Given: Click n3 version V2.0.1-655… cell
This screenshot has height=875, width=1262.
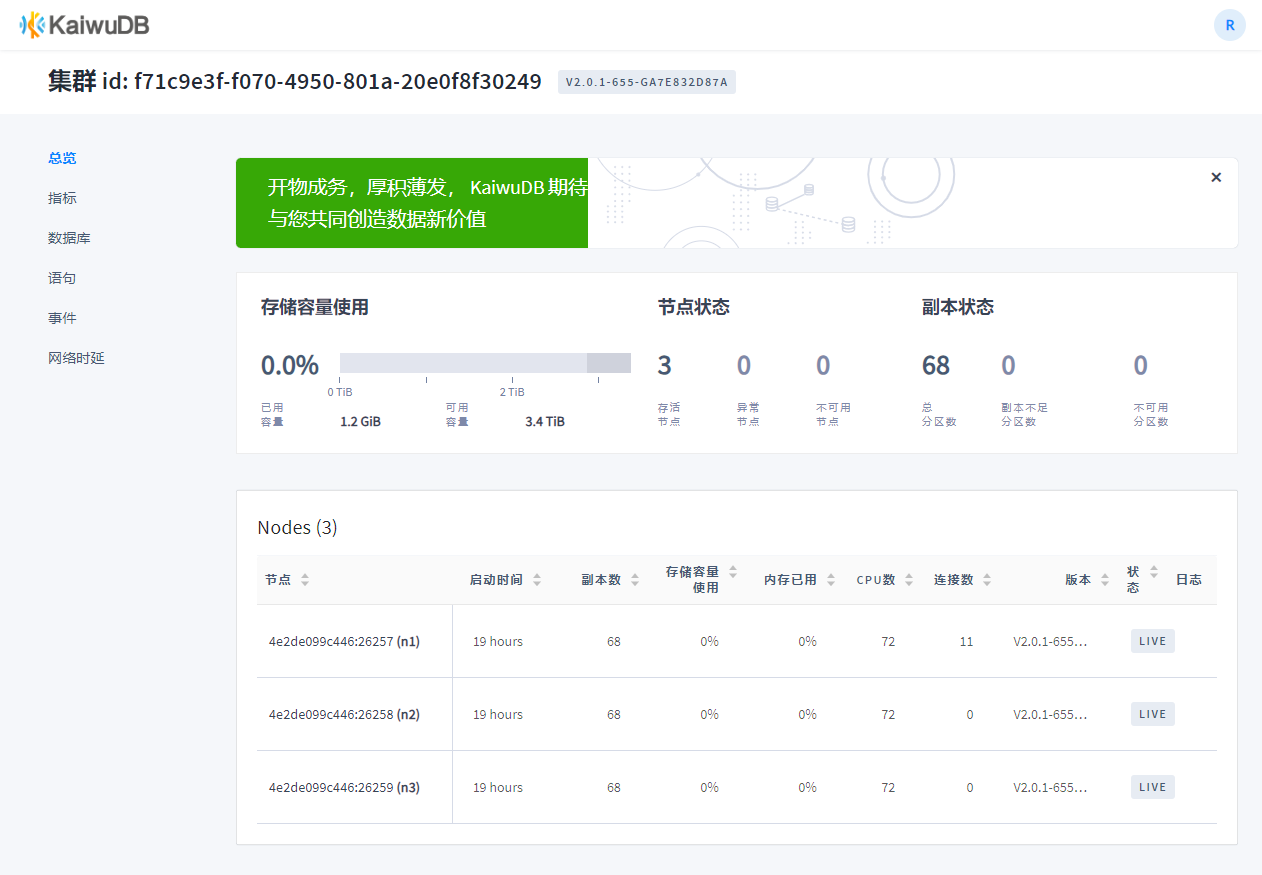Looking at the screenshot, I should (1050, 787).
